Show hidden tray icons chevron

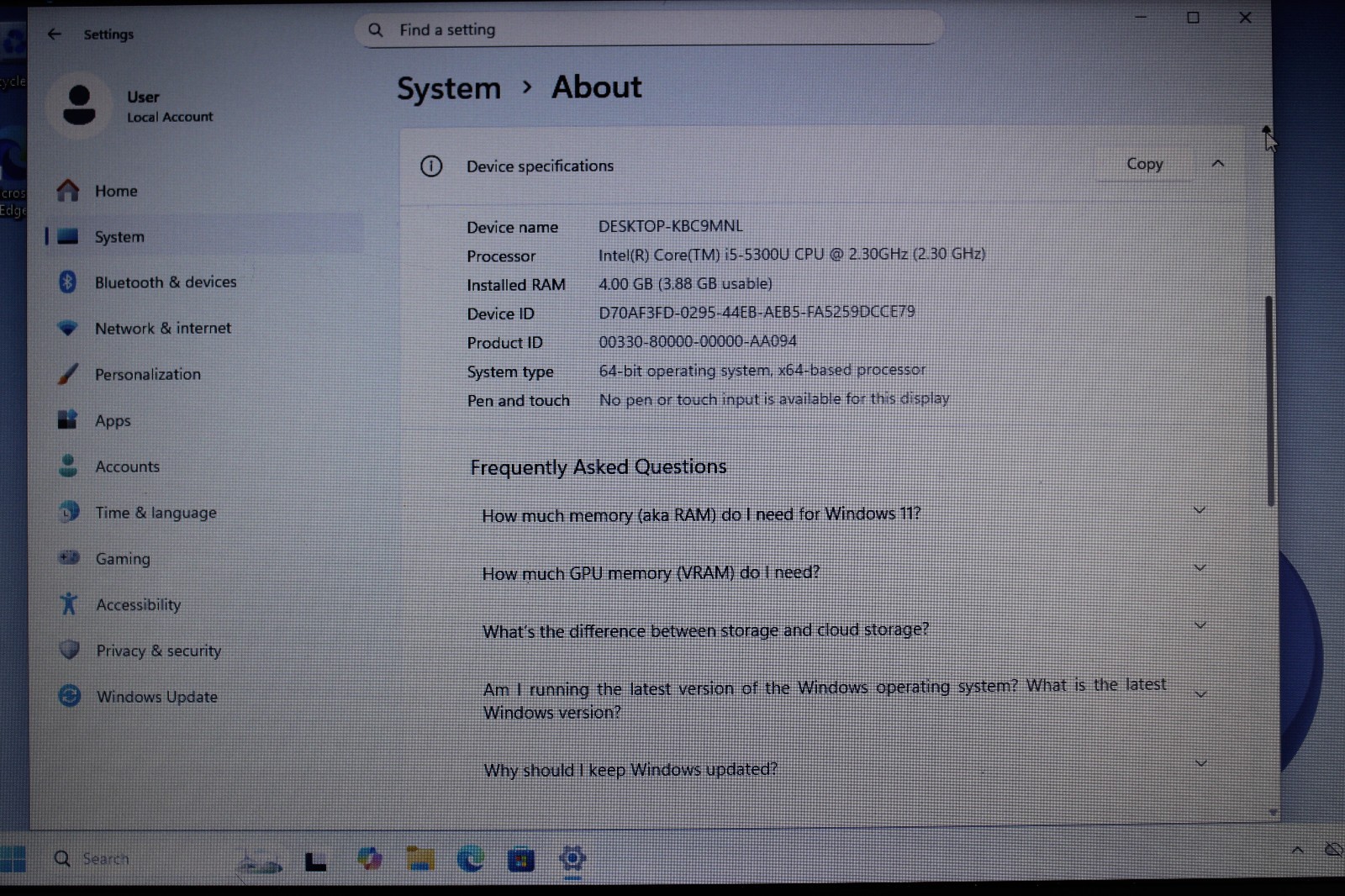click(1297, 851)
